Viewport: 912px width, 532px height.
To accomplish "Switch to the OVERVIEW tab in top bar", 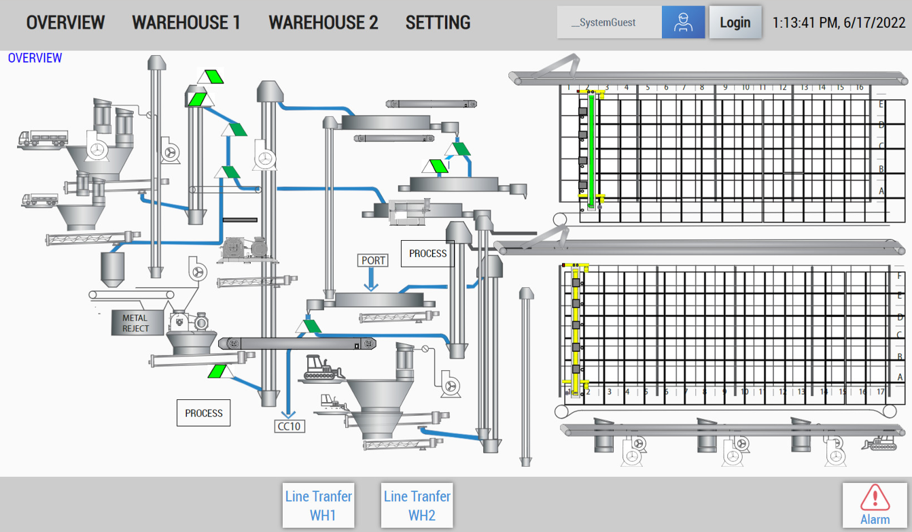I will [x=65, y=23].
